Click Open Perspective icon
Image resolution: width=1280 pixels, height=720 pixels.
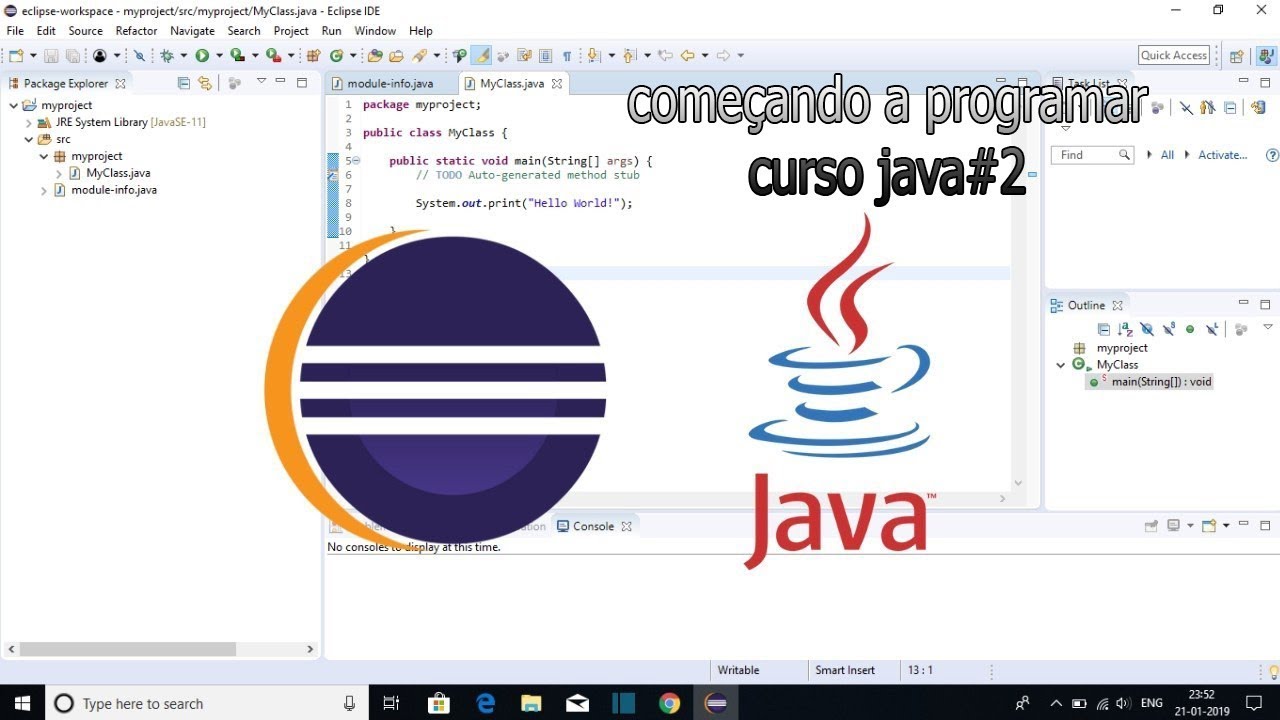coord(1236,56)
